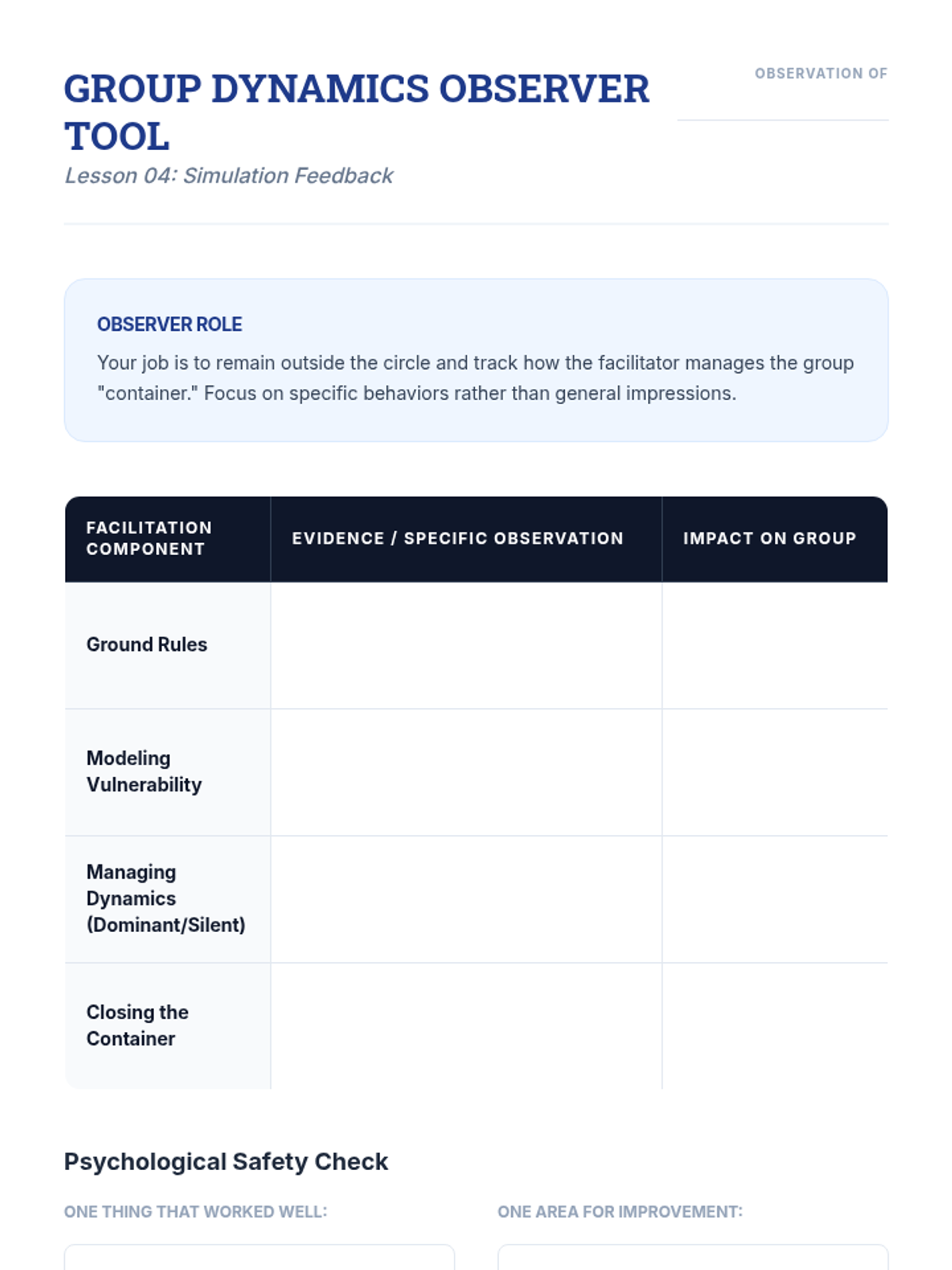
Task: Click the Managing Dynamics evidence cell
Action: click(x=466, y=899)
